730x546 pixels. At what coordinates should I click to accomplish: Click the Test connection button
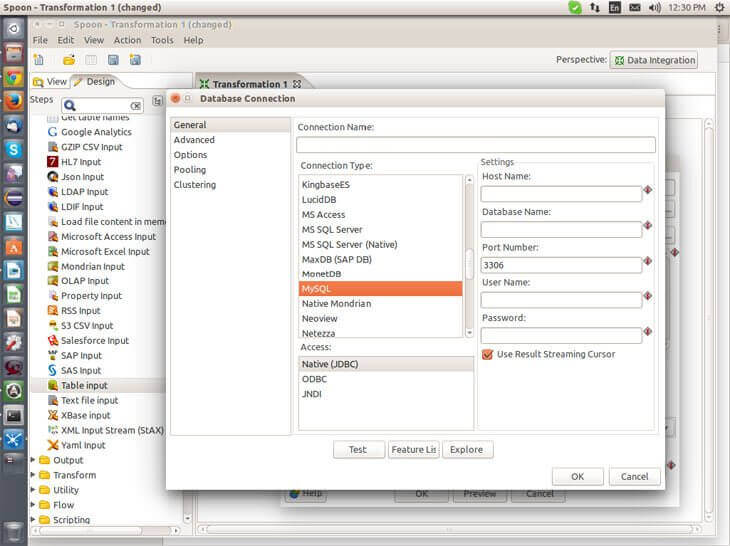coord(358,450)
